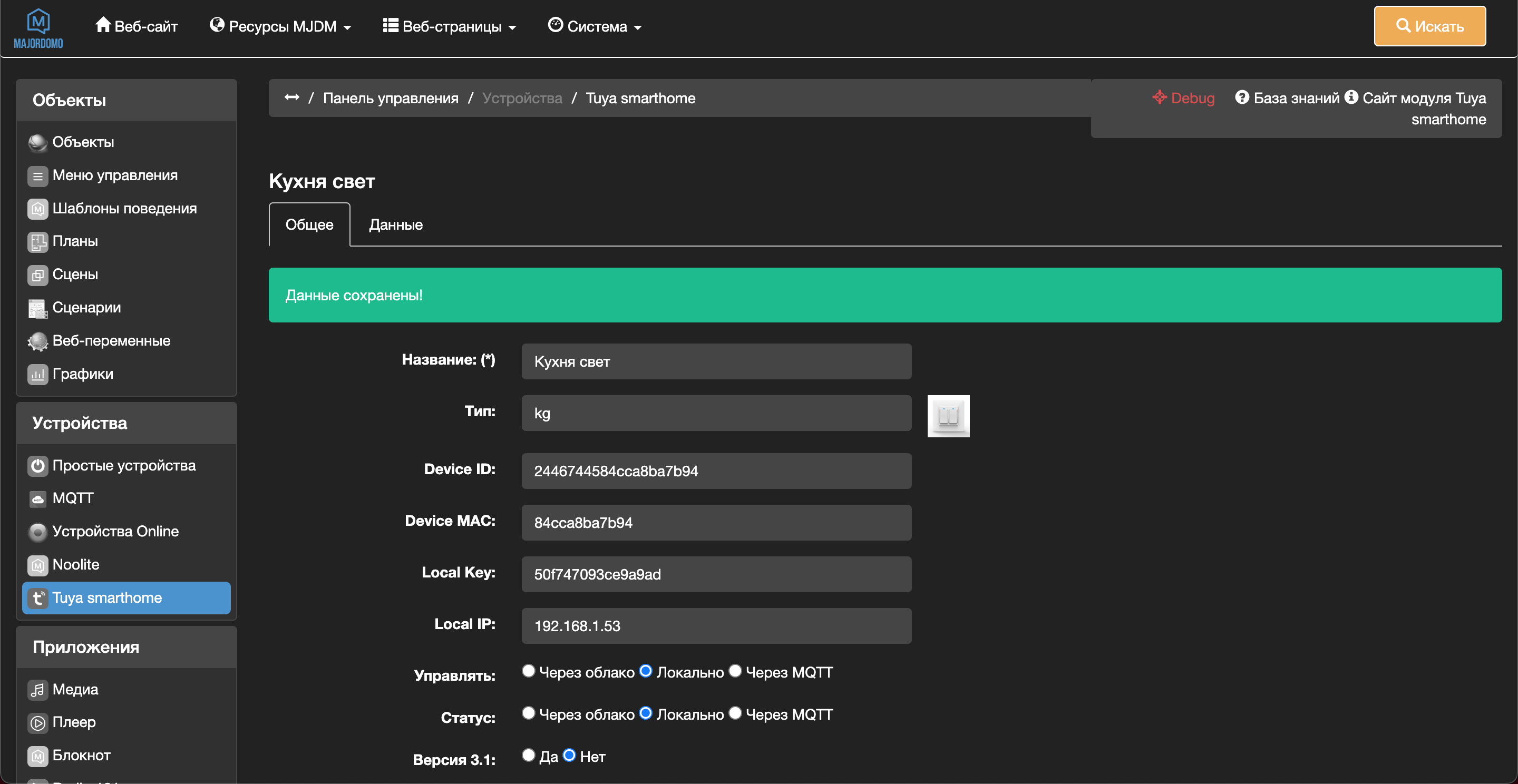
Task: Click the orange Искать button
Action: 1429,26
